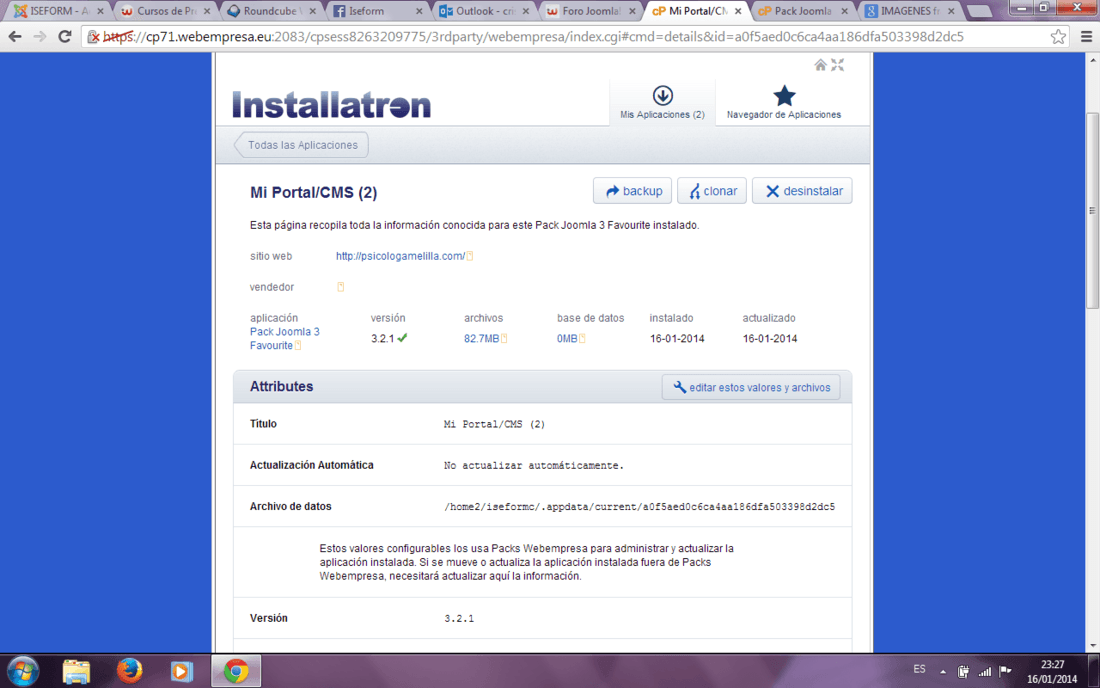The height and width of the screenshot is (688, 1100).
Task: Click scrollbar down arrow
Action: click(x=1092, y=646)
